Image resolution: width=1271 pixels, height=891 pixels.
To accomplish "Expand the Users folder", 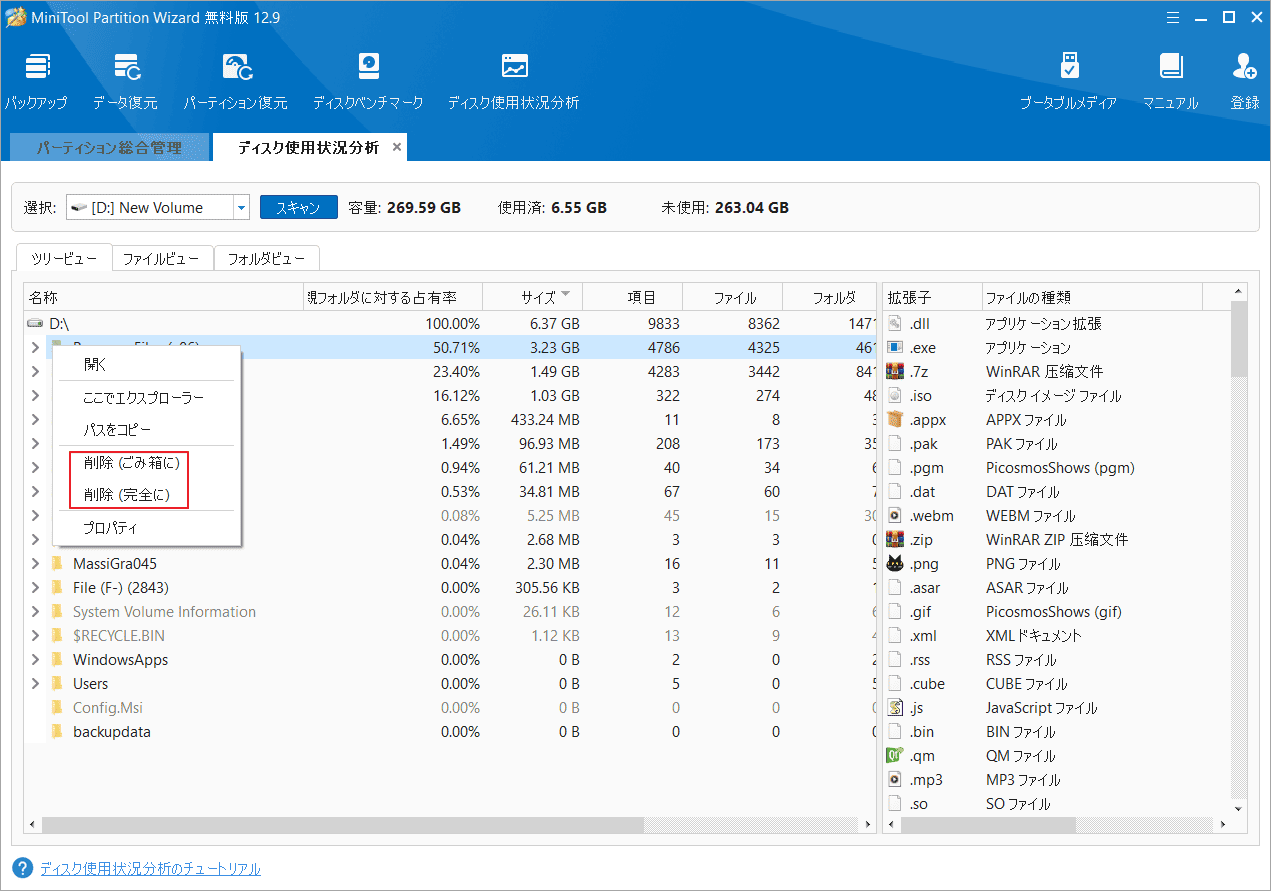I will (x=34, y=683).
